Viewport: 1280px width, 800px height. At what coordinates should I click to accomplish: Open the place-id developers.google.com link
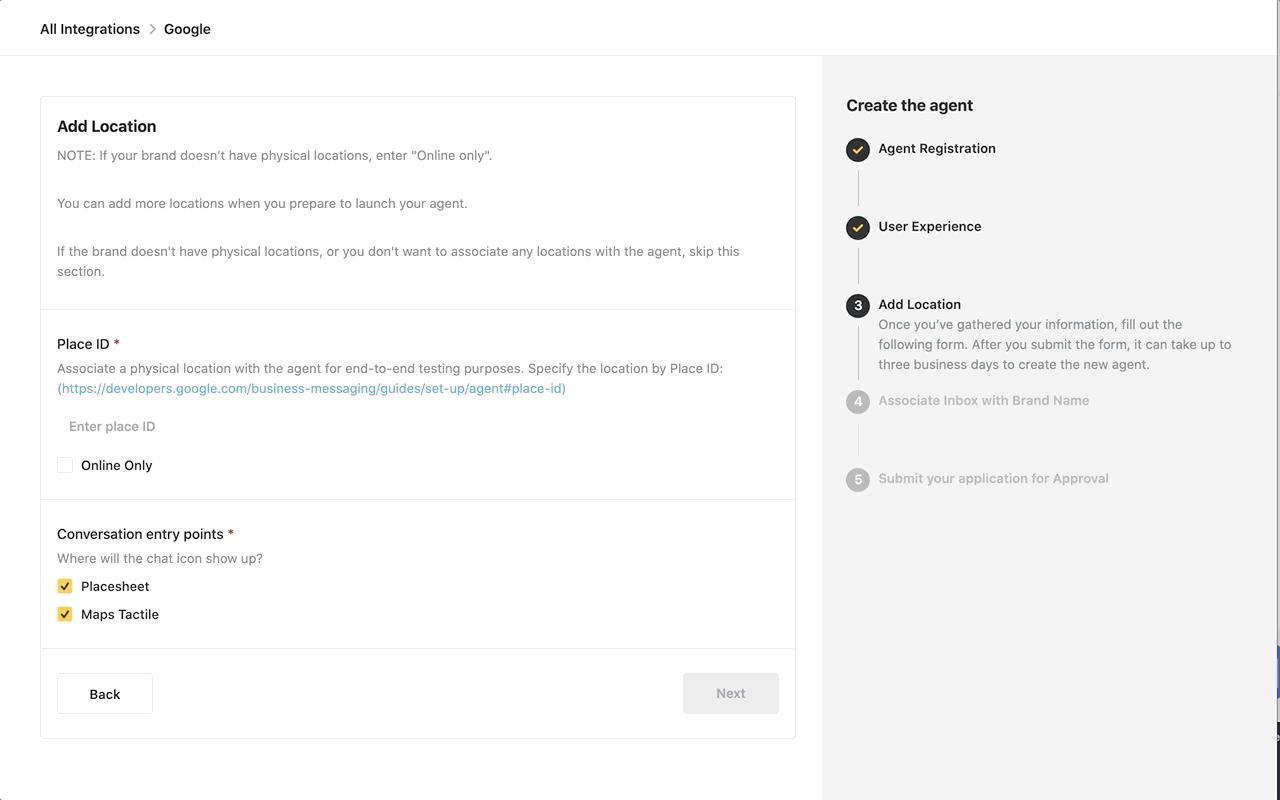pyautogui.click(x=311, y=388)
